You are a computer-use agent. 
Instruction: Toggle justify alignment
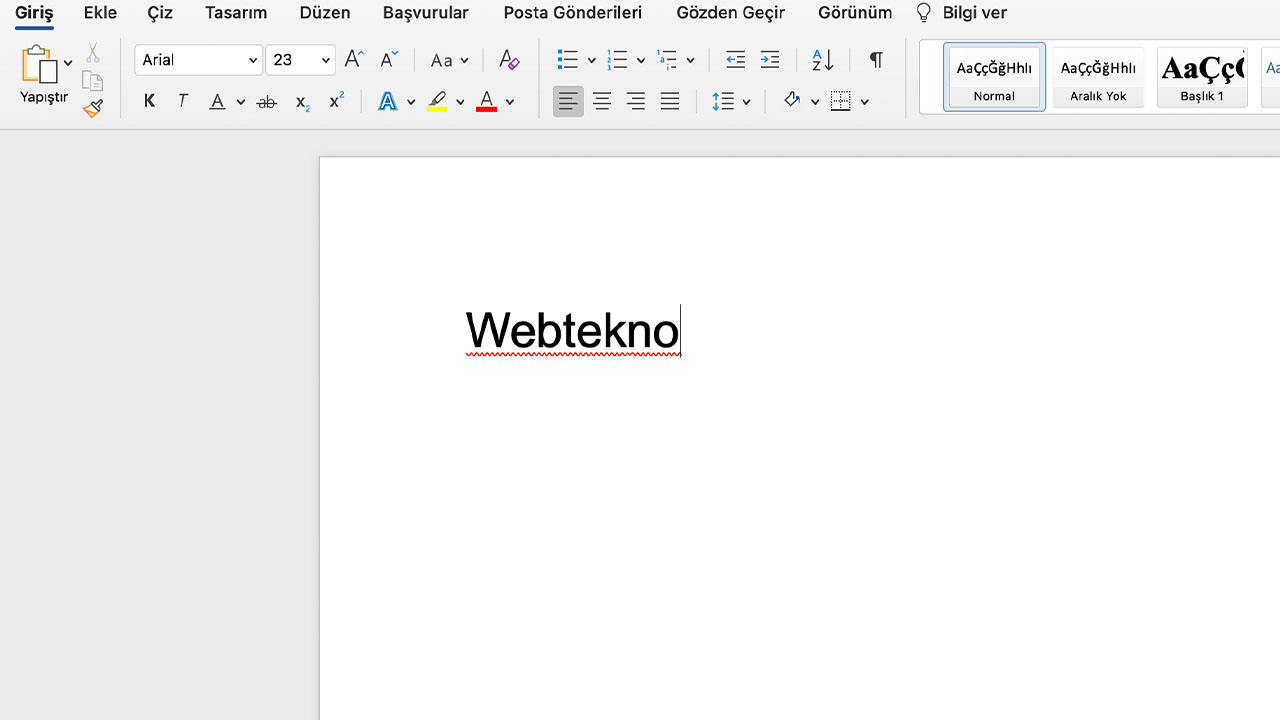click(x=669, y=101)
